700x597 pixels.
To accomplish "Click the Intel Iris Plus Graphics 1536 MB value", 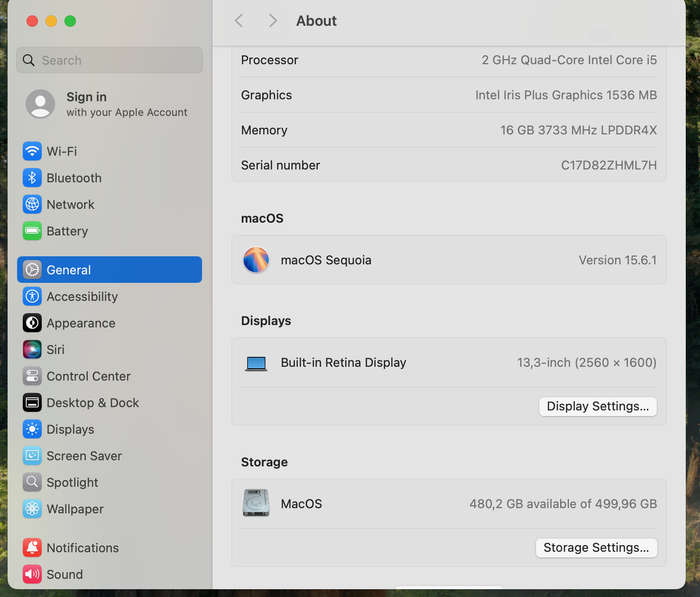I will [566, 95].
